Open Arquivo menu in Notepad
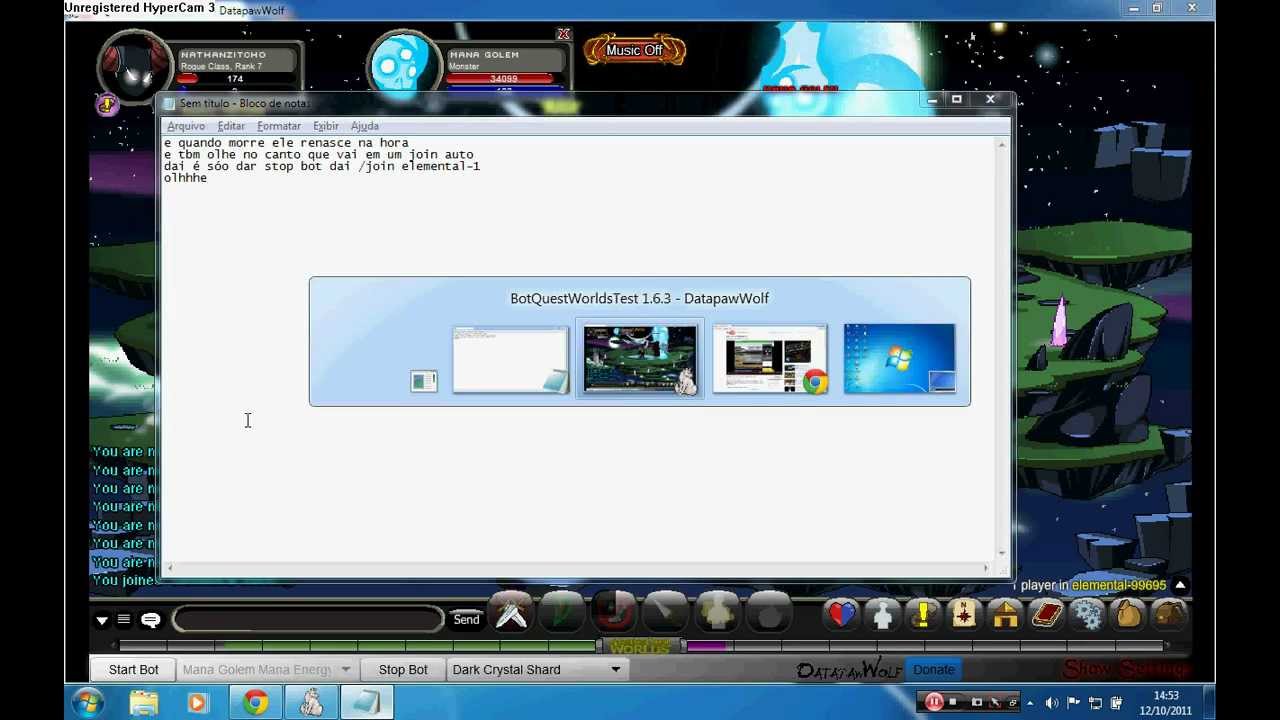The width and height of the screenshot is (1280, 720). 186,126
